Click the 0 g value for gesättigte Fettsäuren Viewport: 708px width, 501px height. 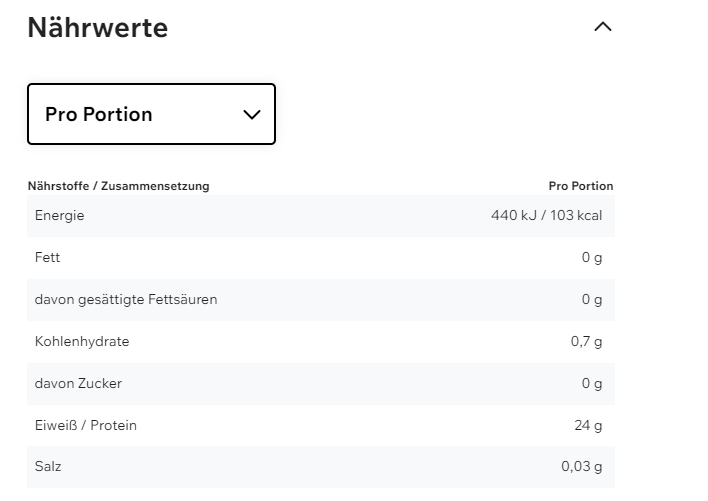[592, 299]
